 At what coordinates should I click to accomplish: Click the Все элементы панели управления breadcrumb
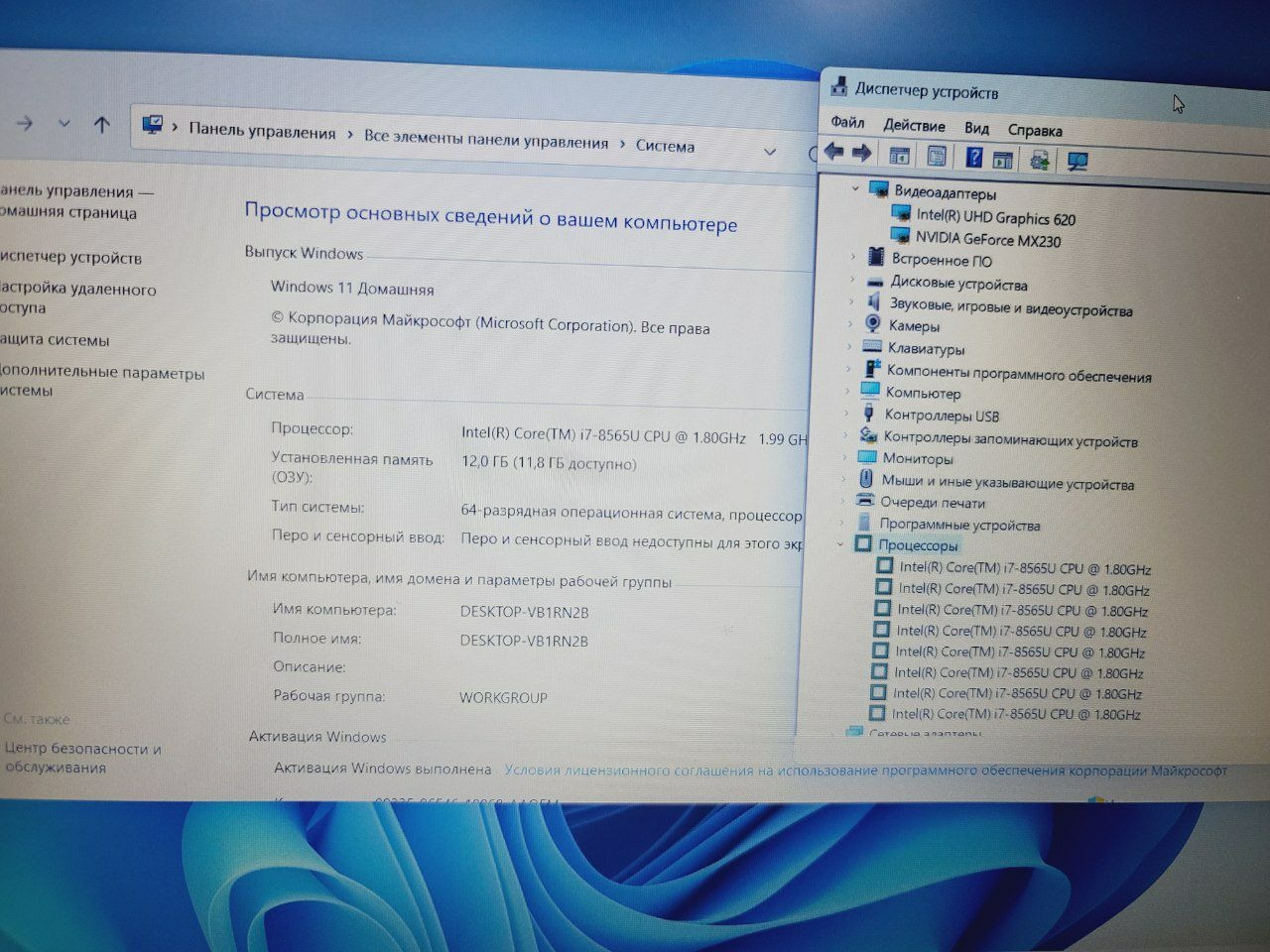[486, 139]
